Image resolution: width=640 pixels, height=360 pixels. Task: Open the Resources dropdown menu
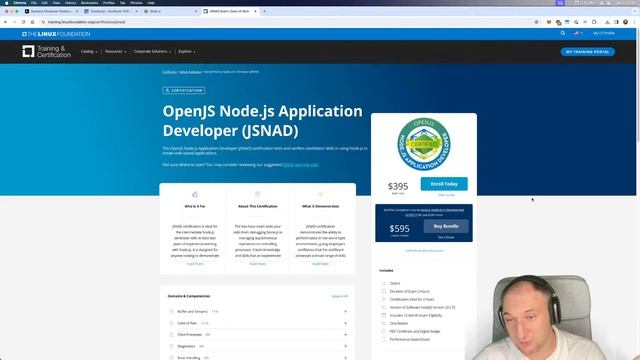[116, 52]
